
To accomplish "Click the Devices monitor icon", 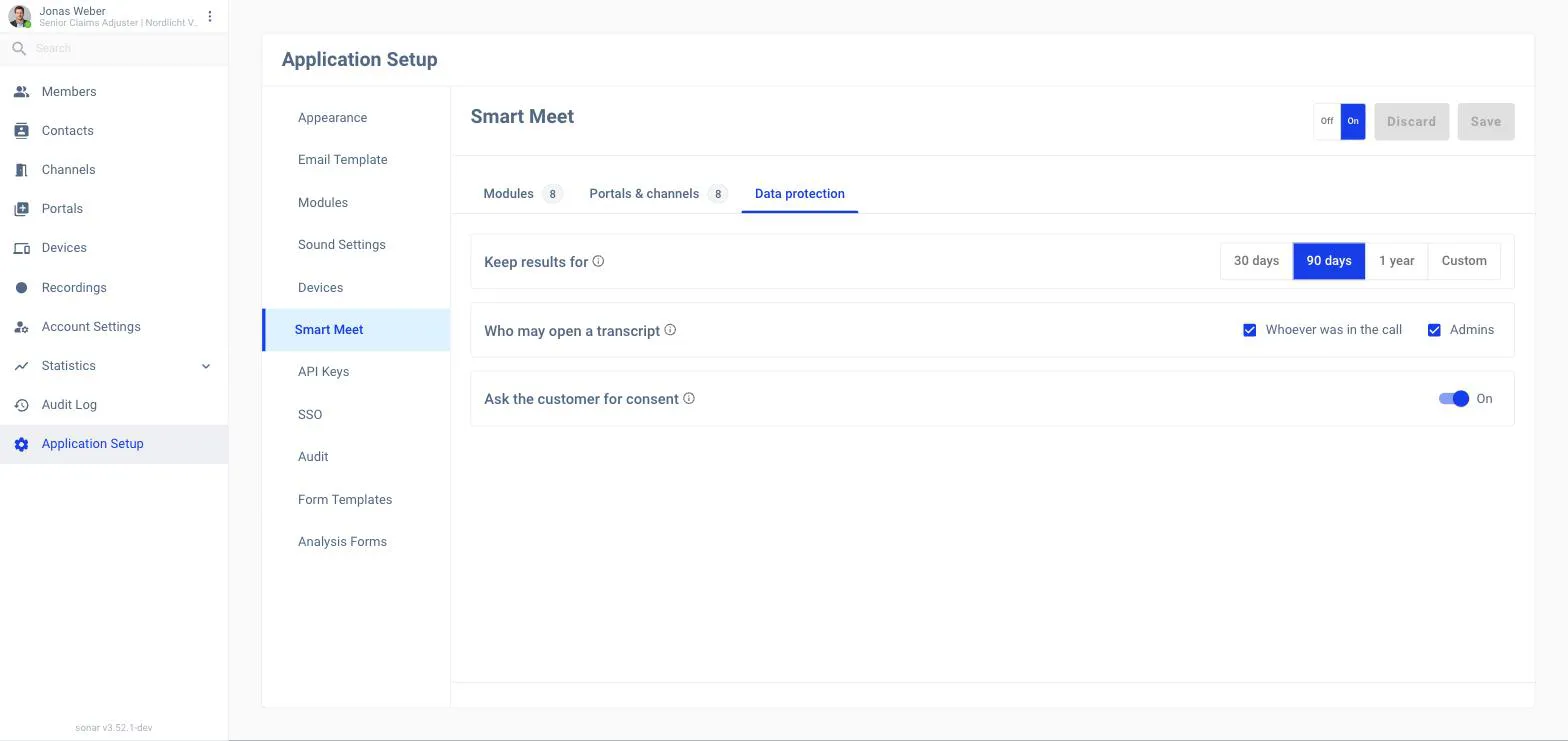I will [21, 248].
